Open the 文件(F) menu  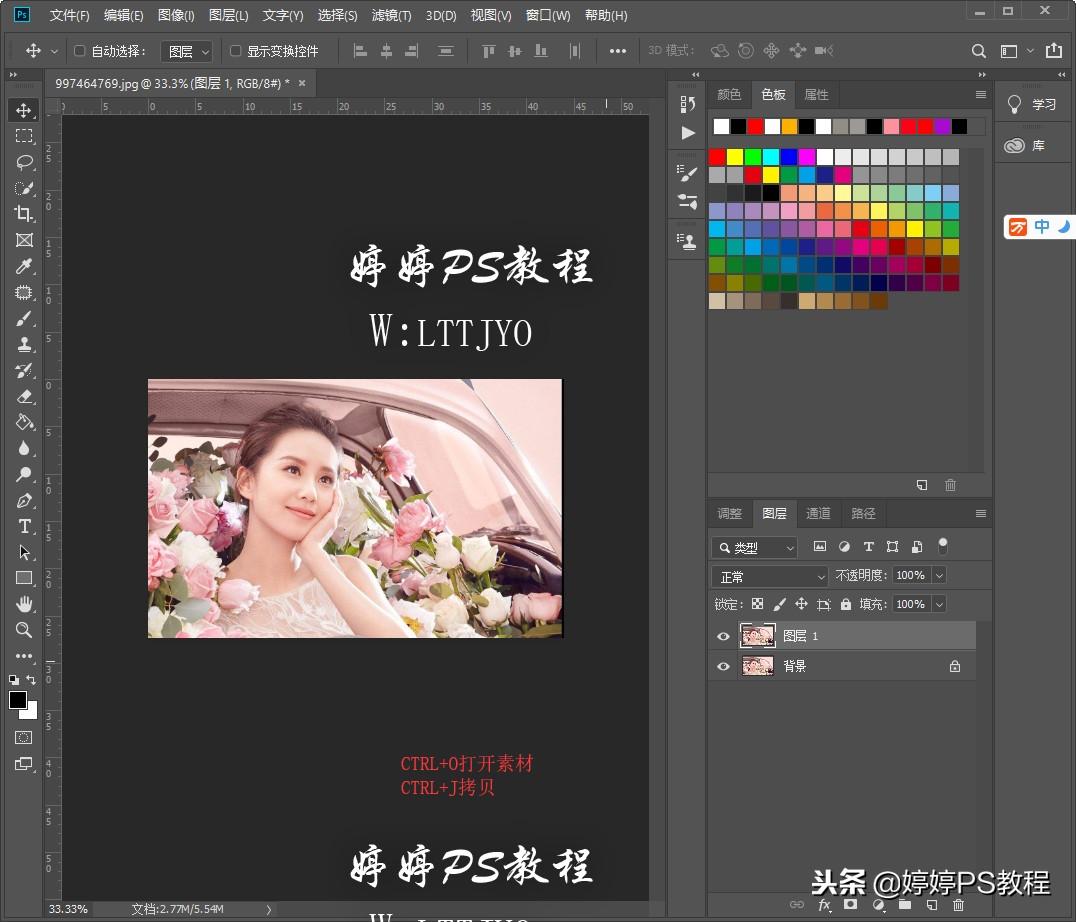point(69,15)
